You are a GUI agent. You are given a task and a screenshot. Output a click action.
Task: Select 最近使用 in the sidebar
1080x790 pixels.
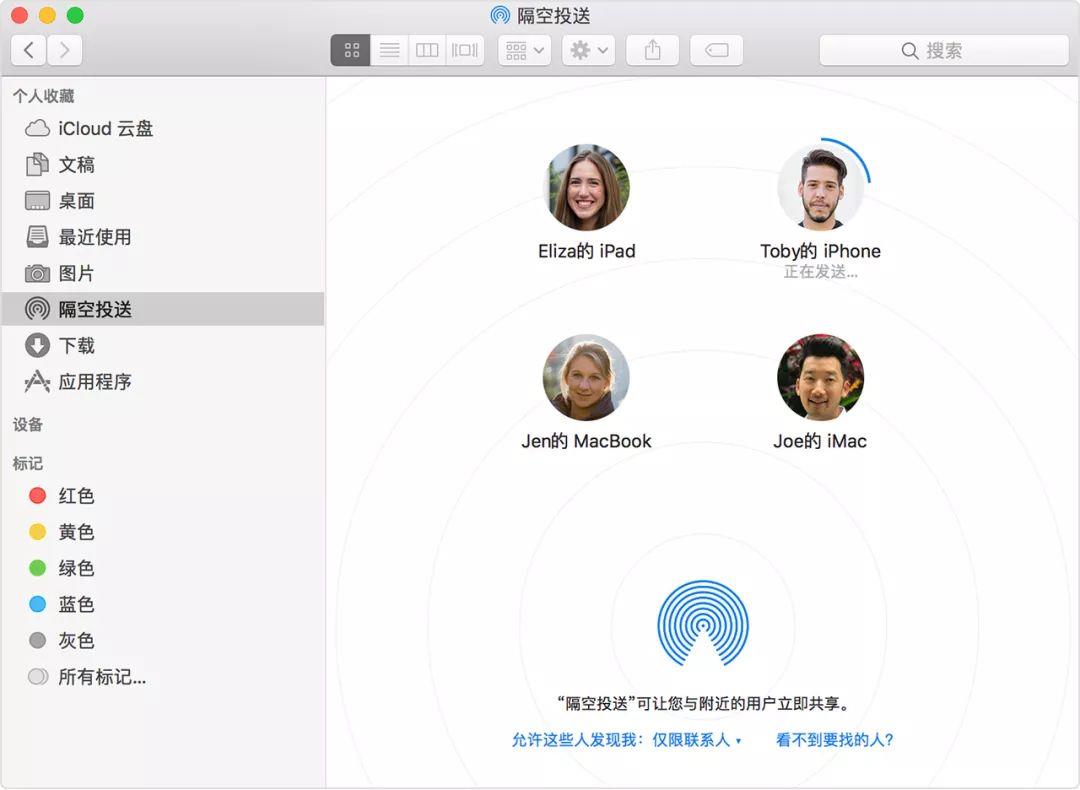pos(91,237)
